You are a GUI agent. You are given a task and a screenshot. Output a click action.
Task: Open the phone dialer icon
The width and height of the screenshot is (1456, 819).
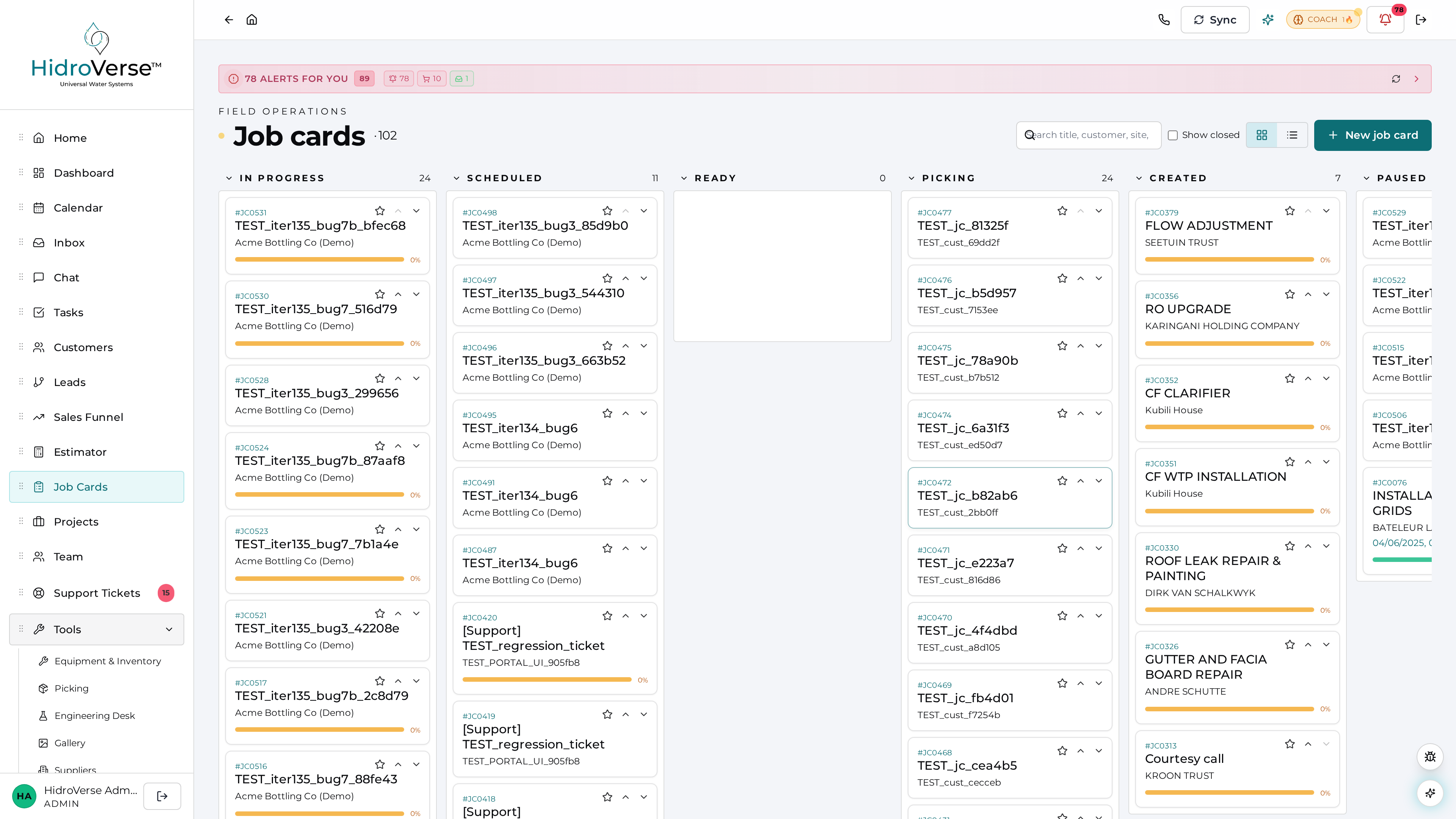[1164, 20]
